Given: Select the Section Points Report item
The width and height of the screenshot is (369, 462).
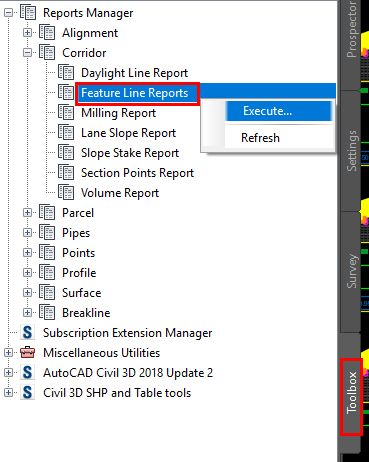Looking at the screenshot, I should point(137,173).
